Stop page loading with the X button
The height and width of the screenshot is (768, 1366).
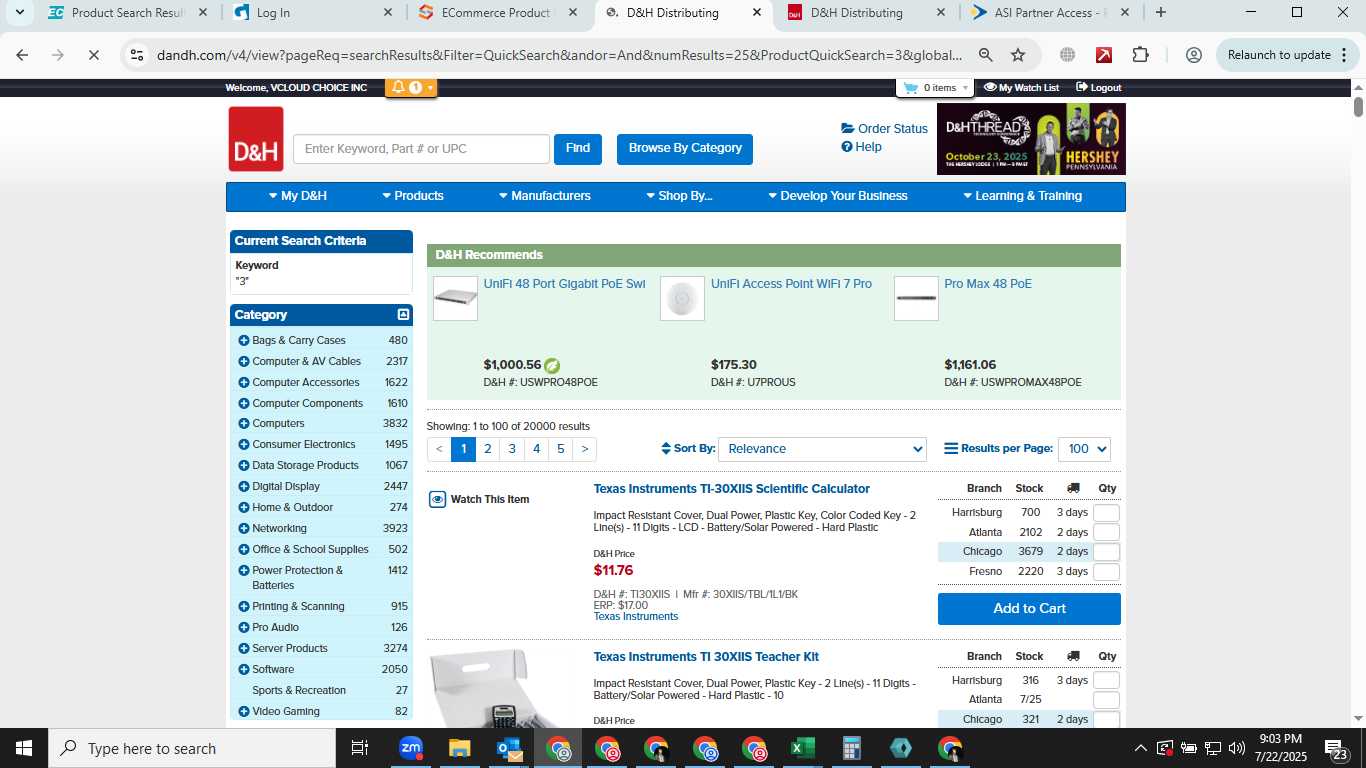[x=93, y=55]
